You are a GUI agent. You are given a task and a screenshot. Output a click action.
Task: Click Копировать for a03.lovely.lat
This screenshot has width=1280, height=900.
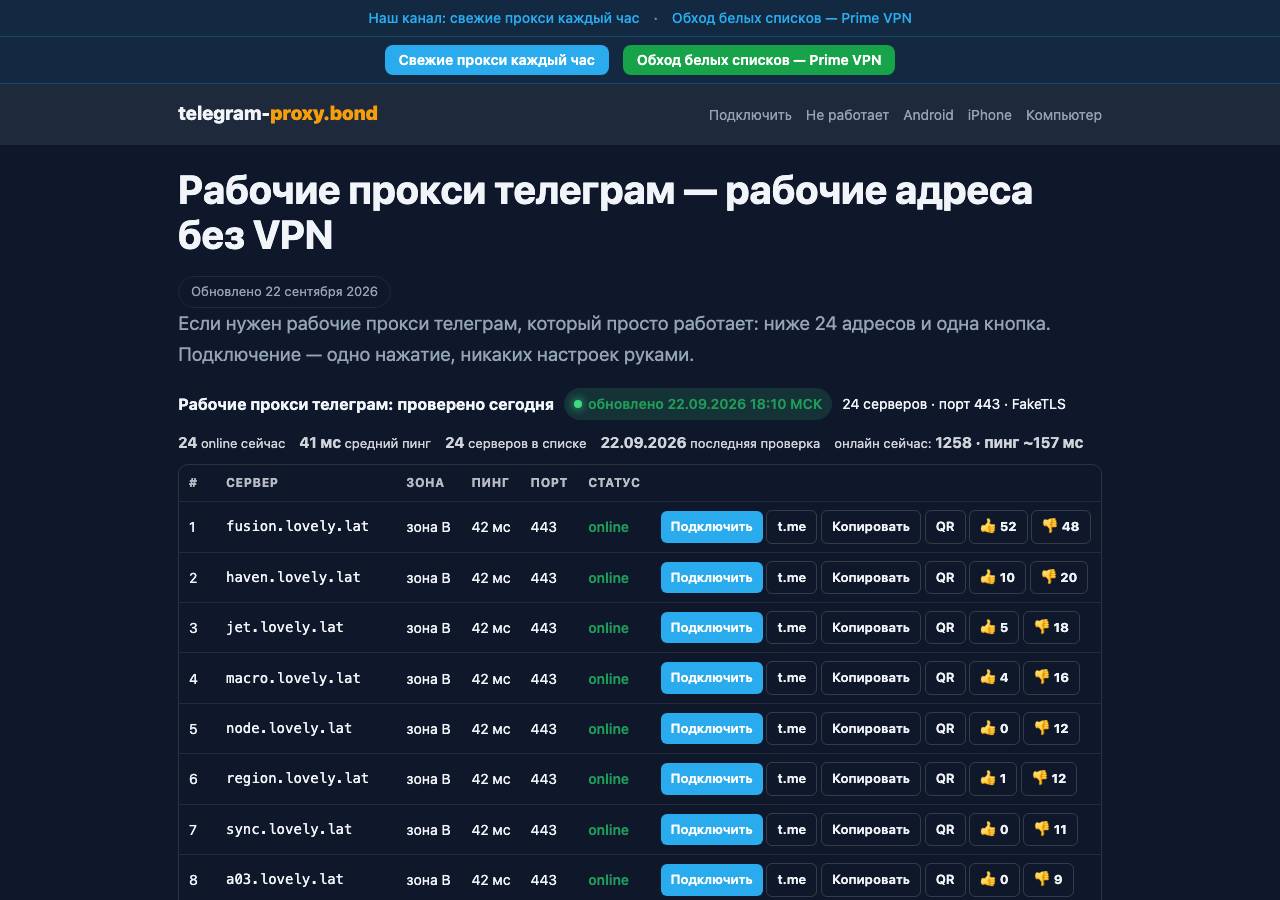pos(871,880)
